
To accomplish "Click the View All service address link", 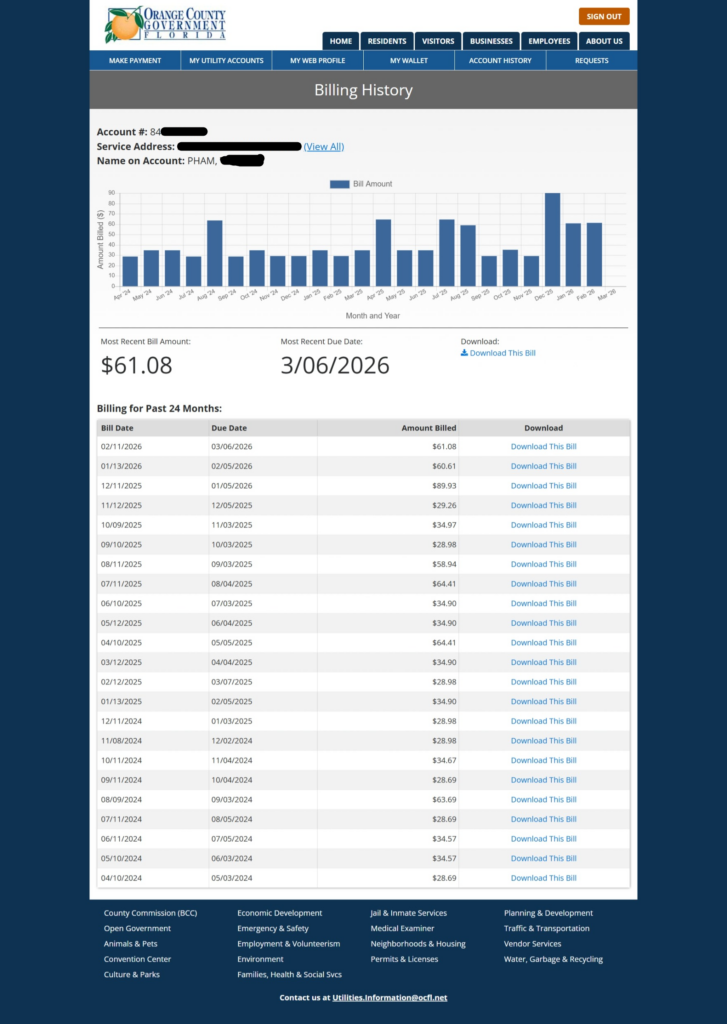I will pos(323,147).
